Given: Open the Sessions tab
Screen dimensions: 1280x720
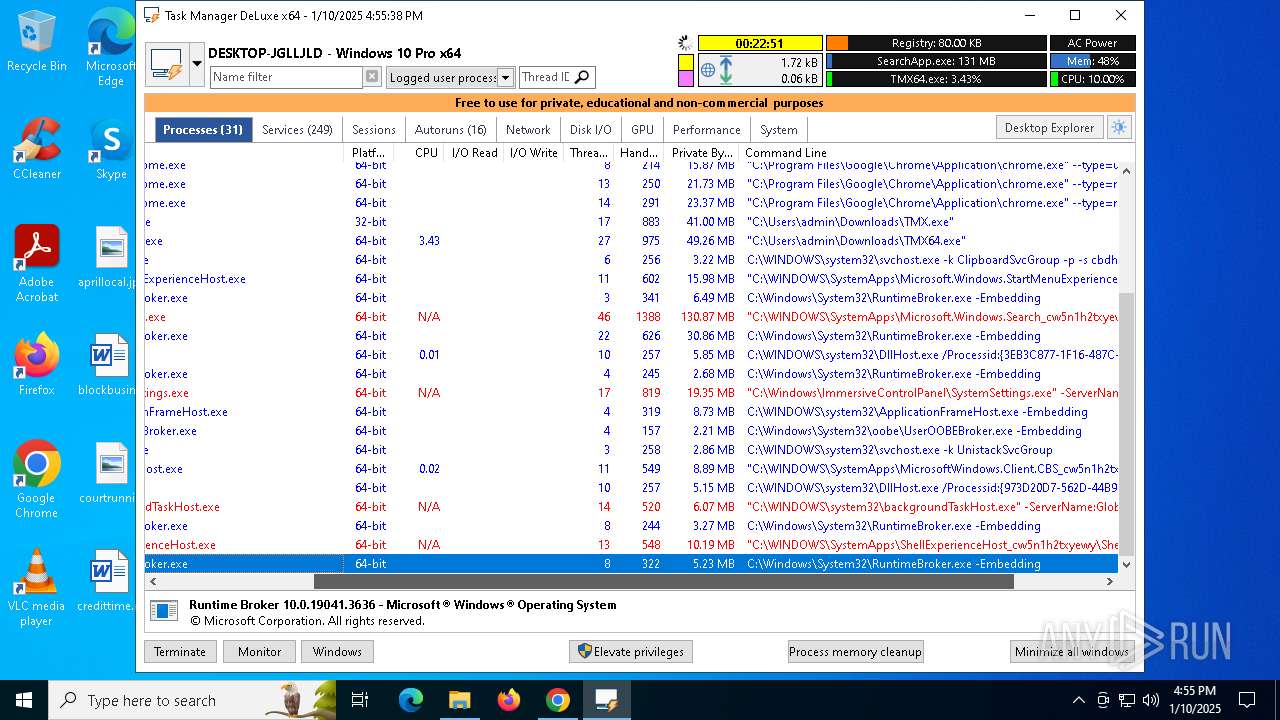Looking at the screenshot, I should (x=374, y=129).
